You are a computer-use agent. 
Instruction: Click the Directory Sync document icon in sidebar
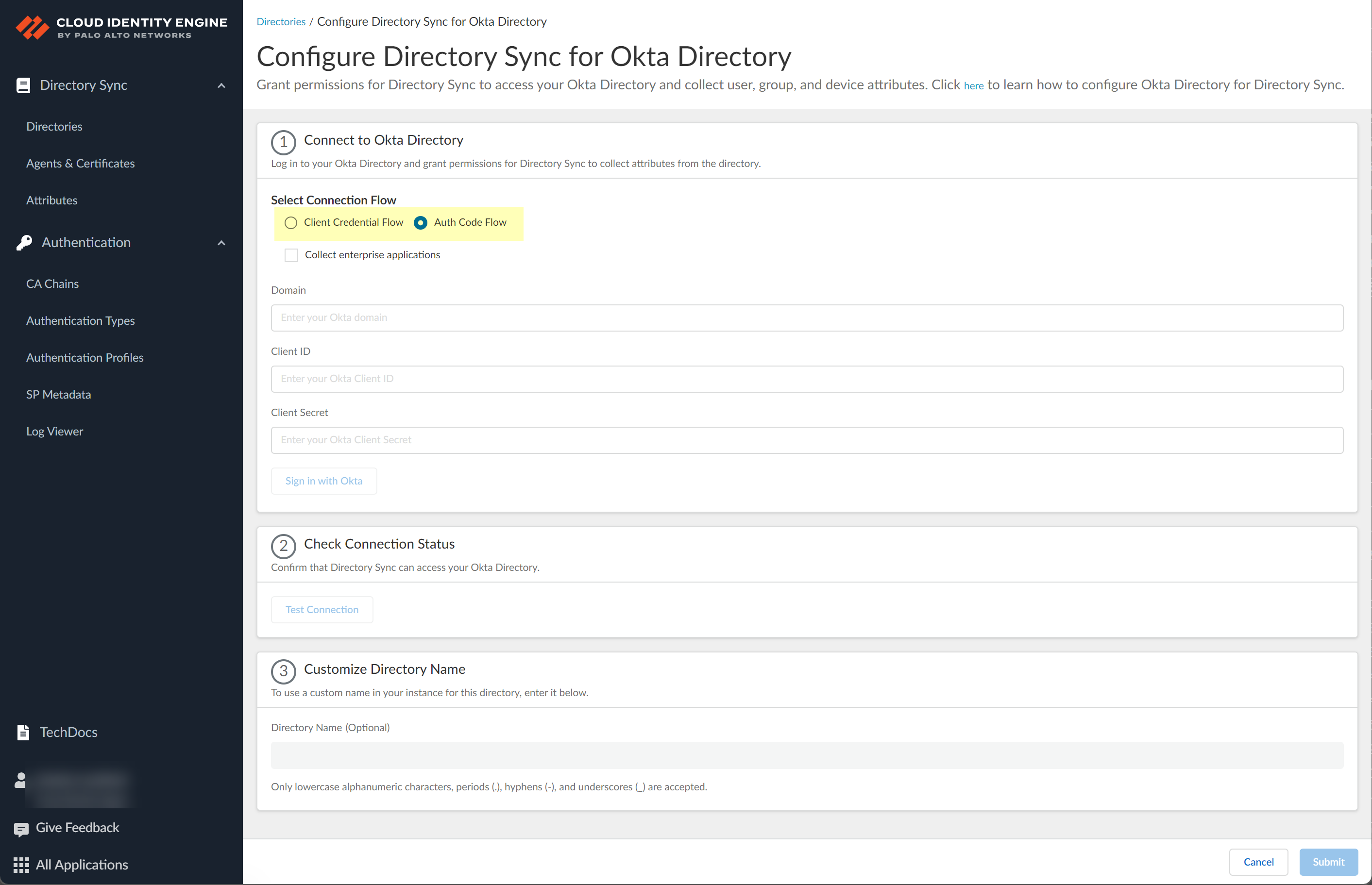tap(23, 84)
